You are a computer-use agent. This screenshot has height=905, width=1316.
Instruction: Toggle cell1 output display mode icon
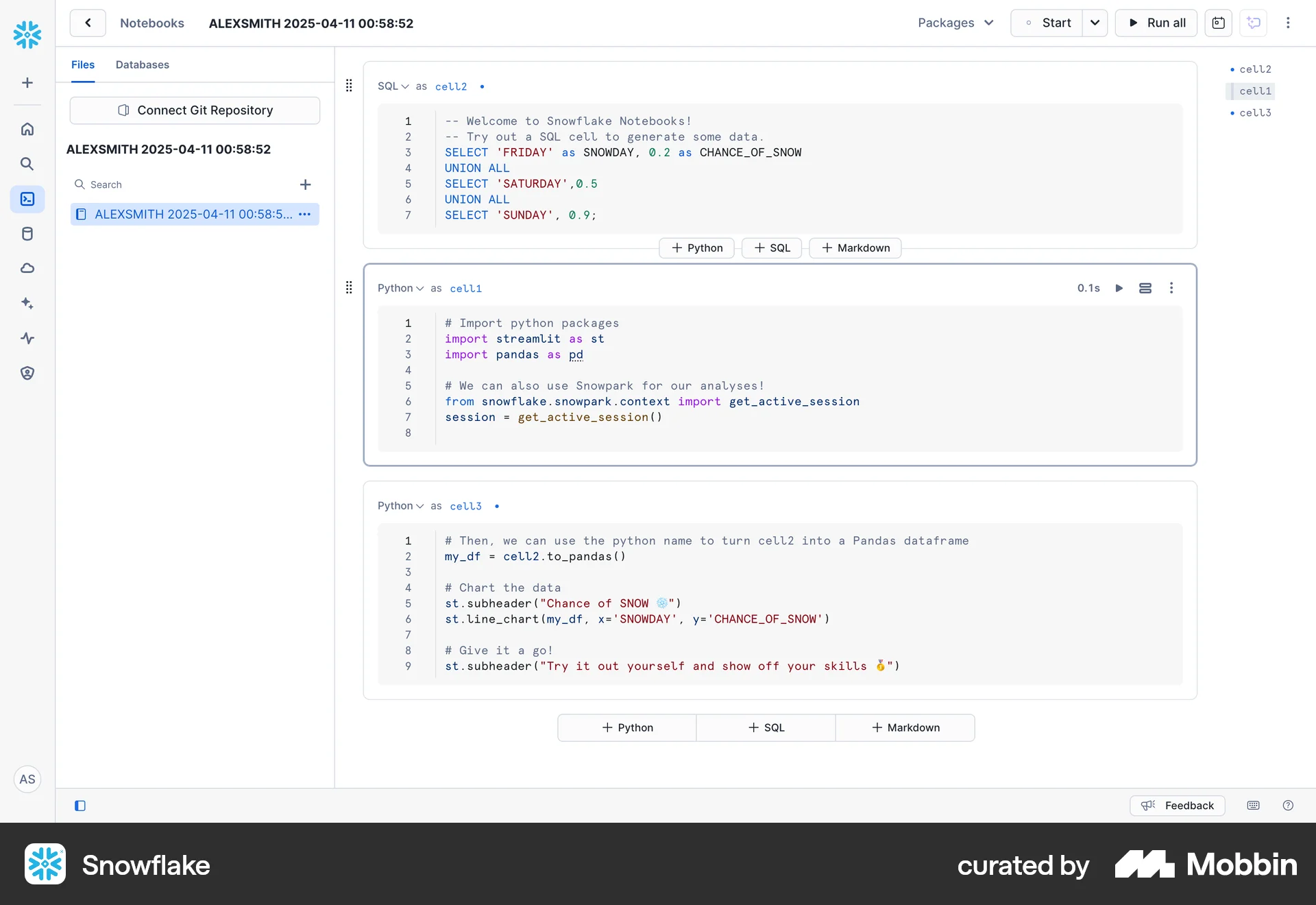click(x=1145, y=288)
